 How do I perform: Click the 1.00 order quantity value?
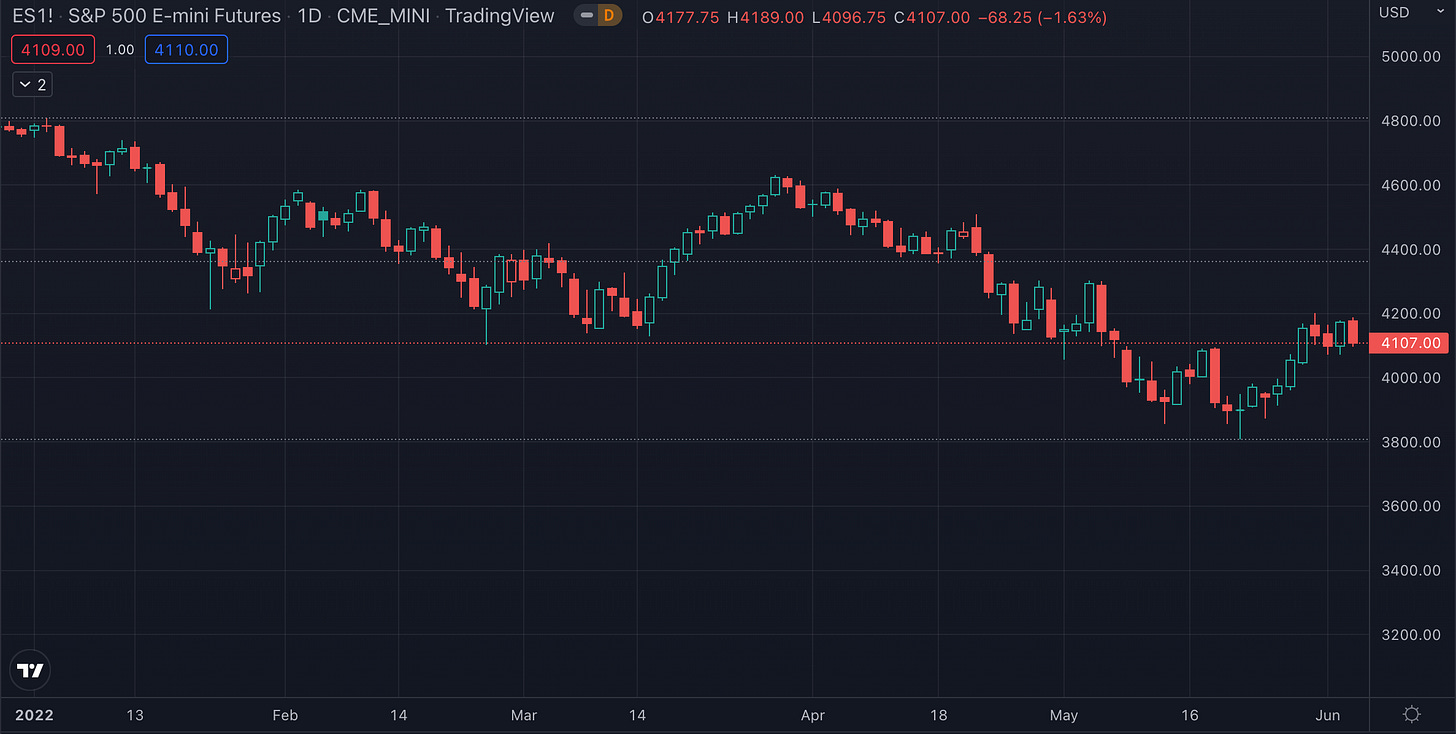click(120, 49)
